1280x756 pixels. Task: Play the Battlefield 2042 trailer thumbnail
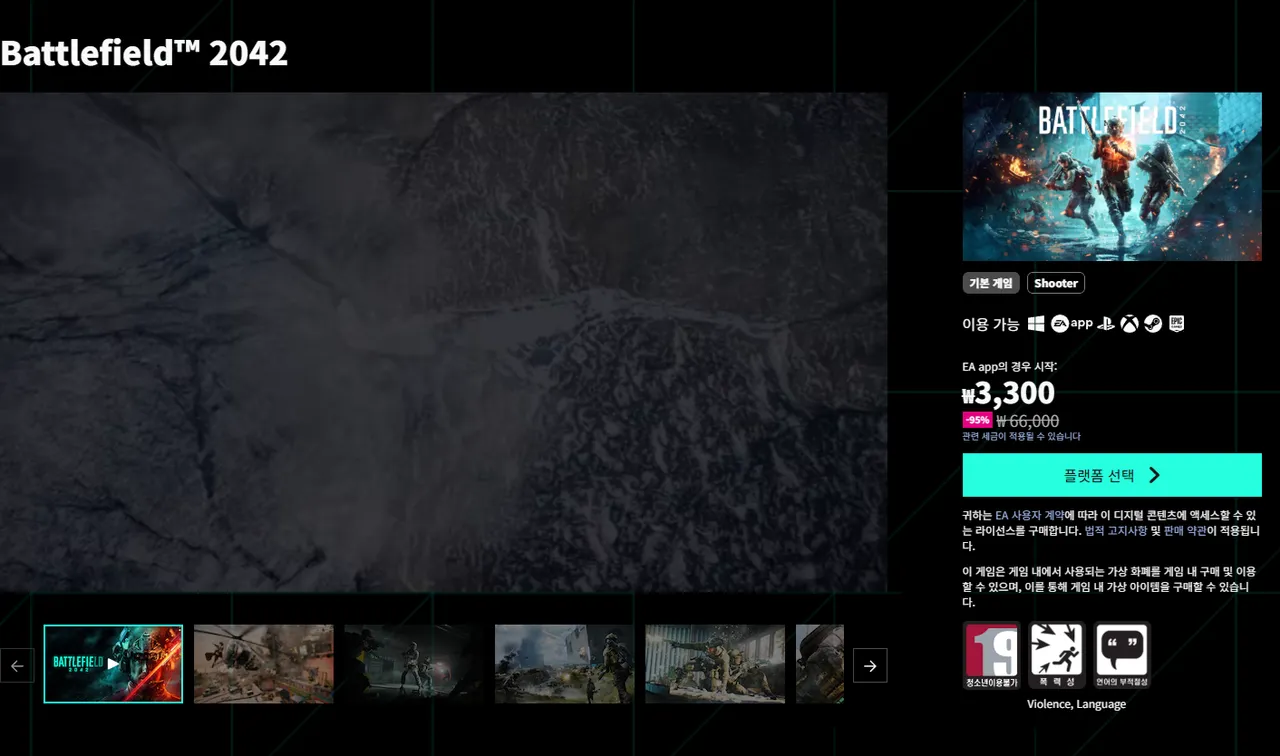(x=113, y=664)
